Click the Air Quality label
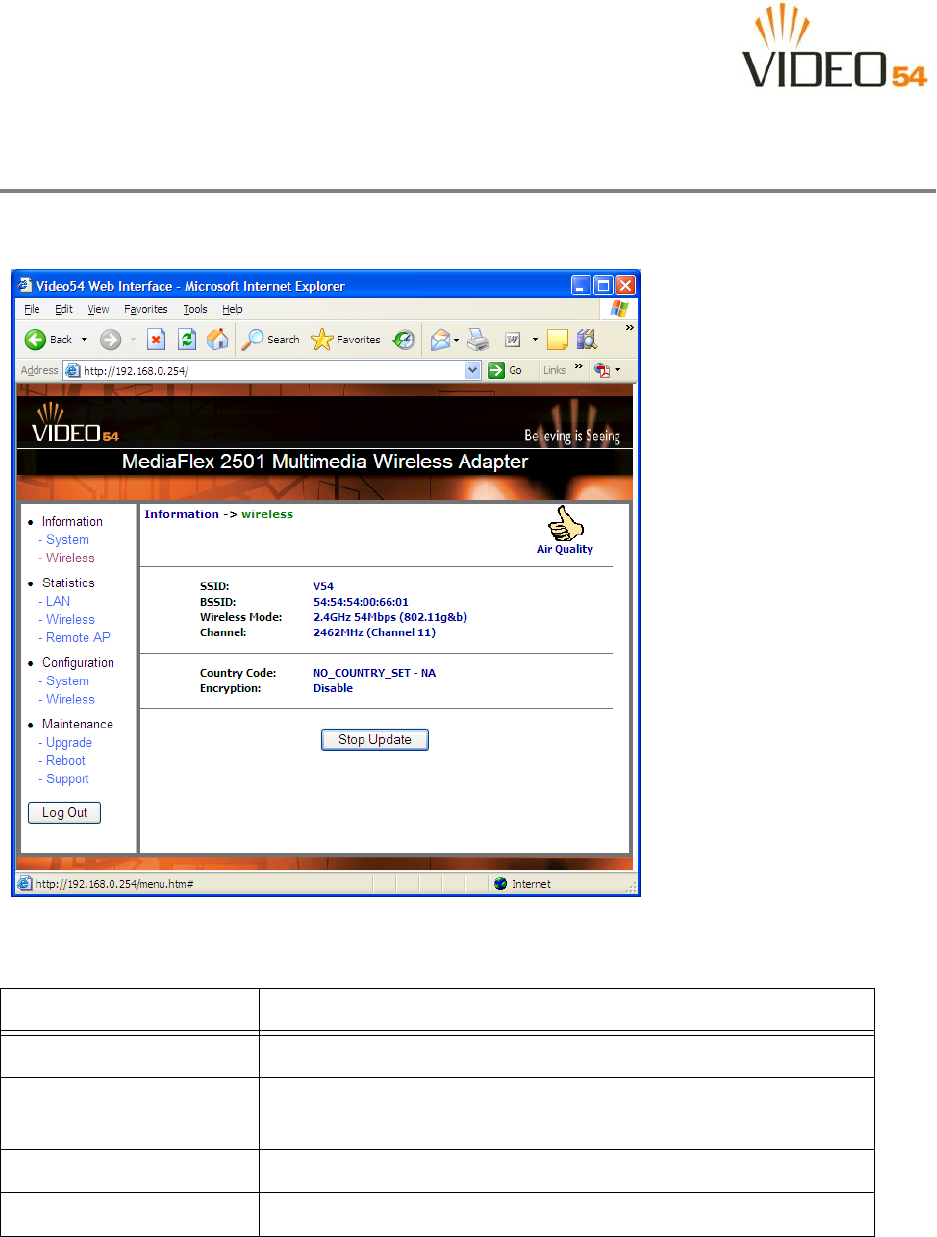This screenshot has width=937, height=1237. point(565,550)
